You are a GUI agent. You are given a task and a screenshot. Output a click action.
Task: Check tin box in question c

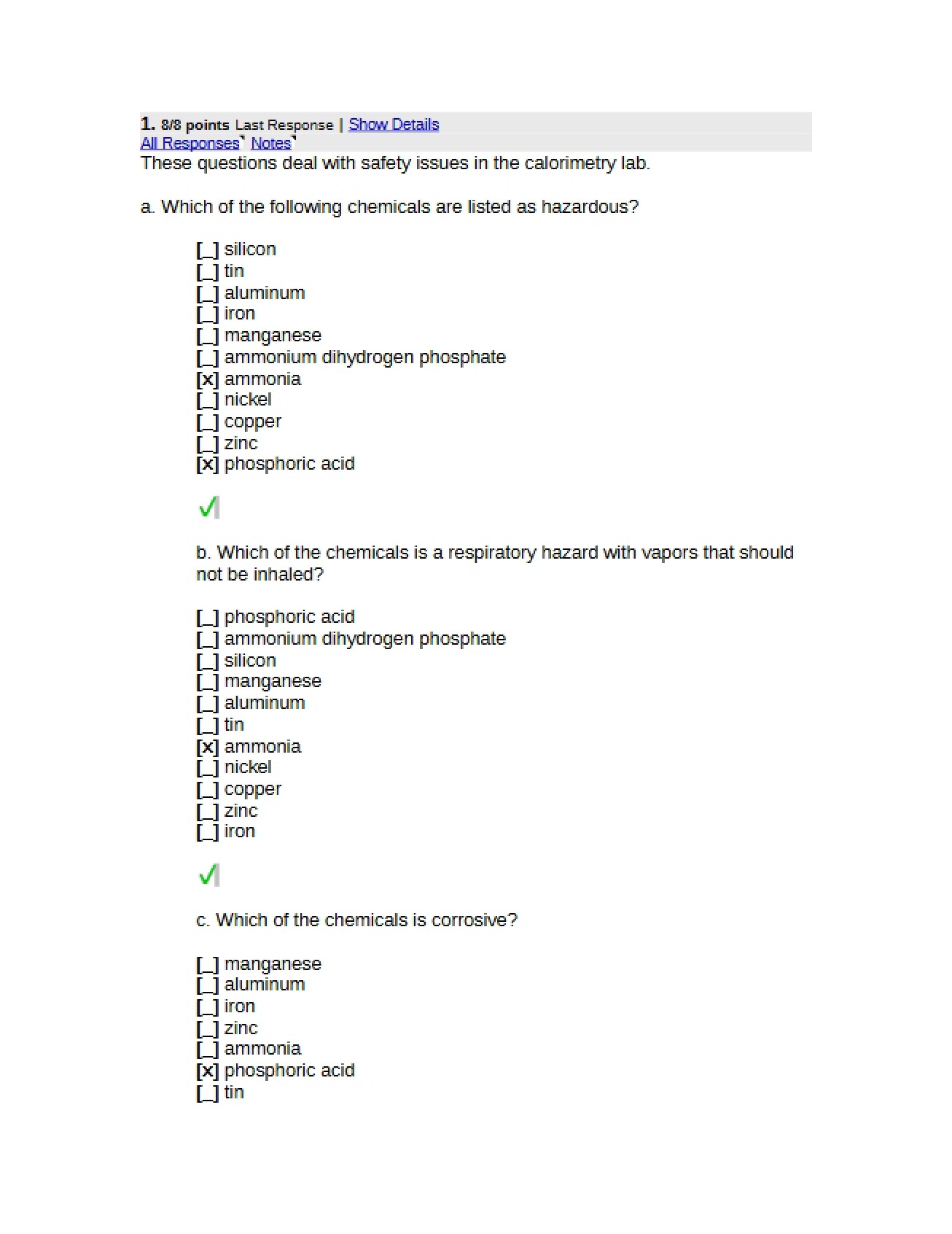point(208,1093)
